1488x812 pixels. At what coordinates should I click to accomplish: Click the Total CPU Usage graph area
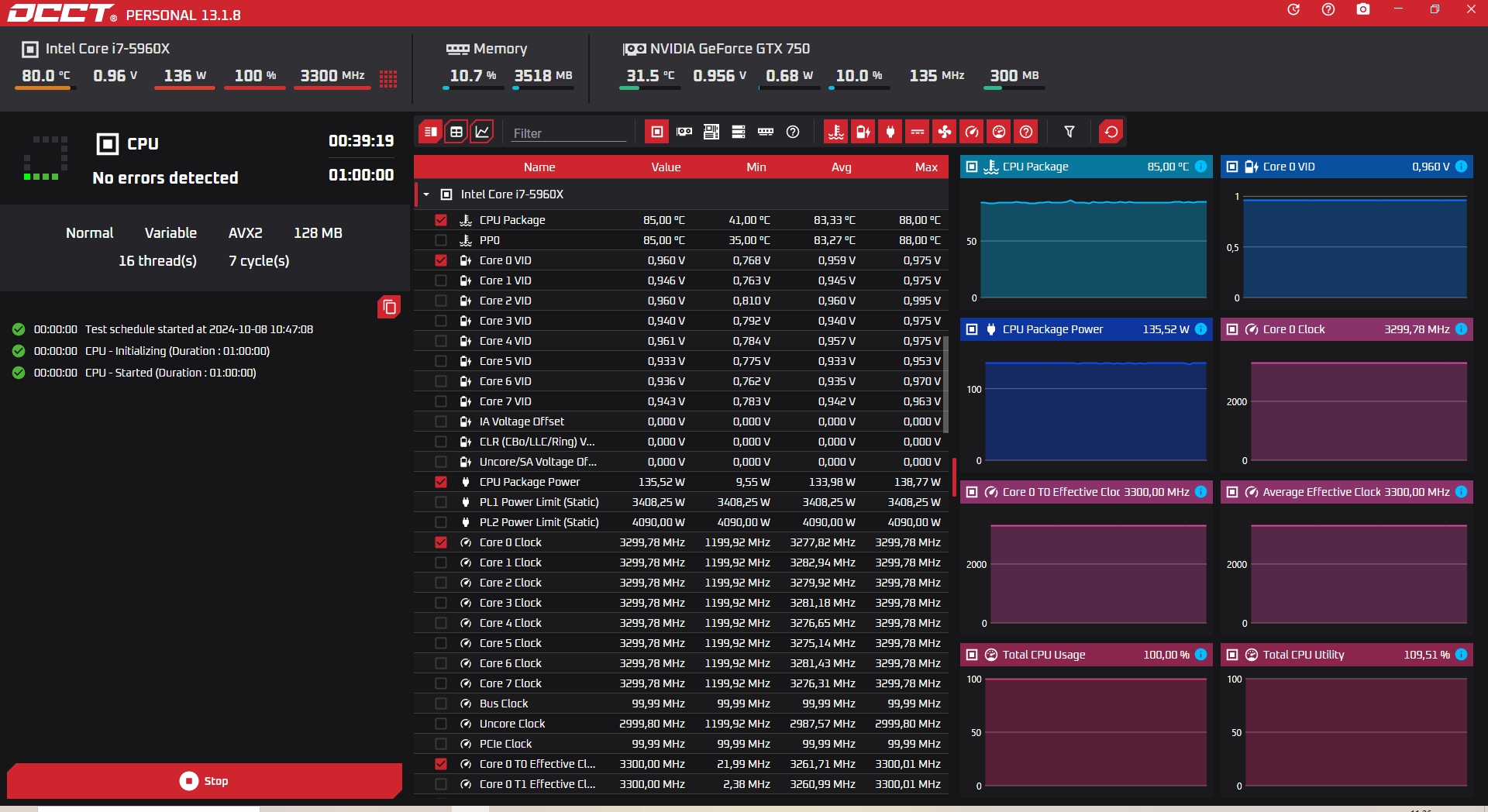(x=1095, y=732)
